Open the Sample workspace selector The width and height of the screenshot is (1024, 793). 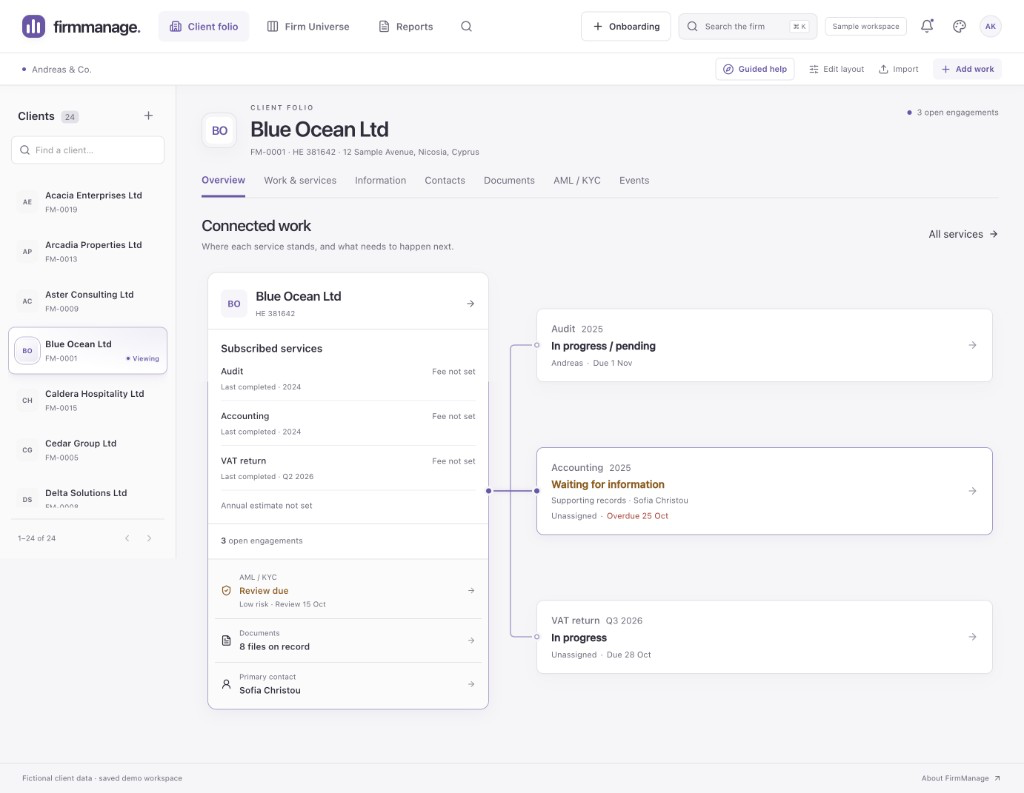(865, 27)
